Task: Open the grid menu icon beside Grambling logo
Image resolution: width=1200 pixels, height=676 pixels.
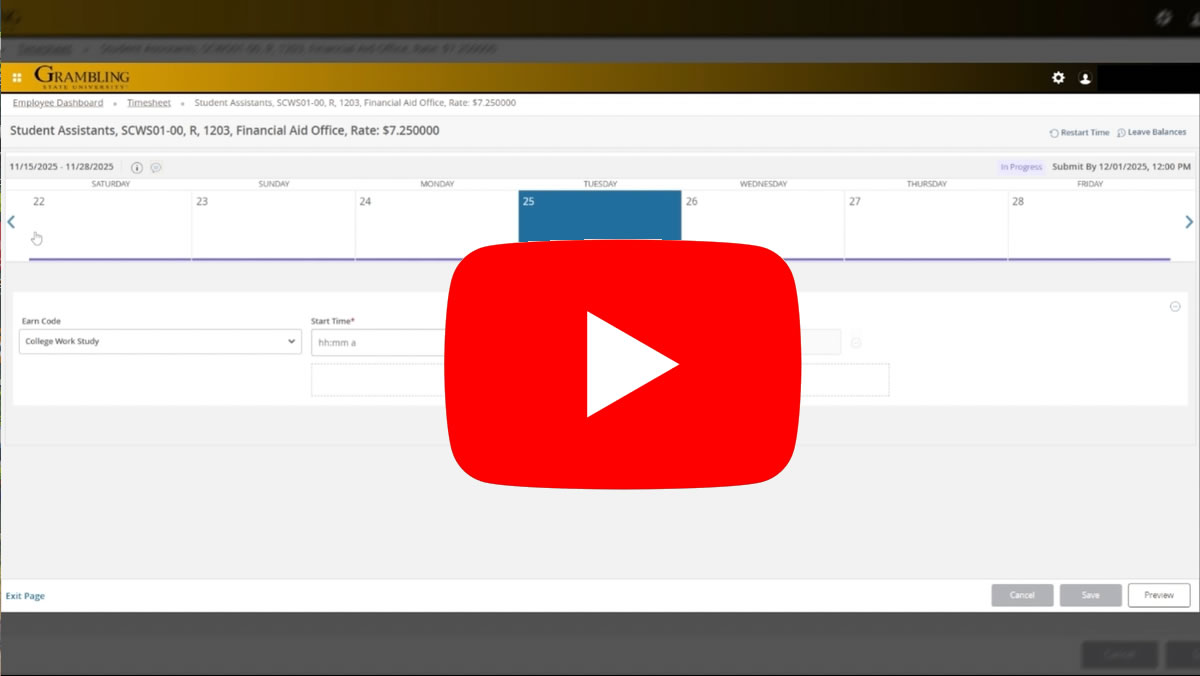Action: tap(17, 78)
